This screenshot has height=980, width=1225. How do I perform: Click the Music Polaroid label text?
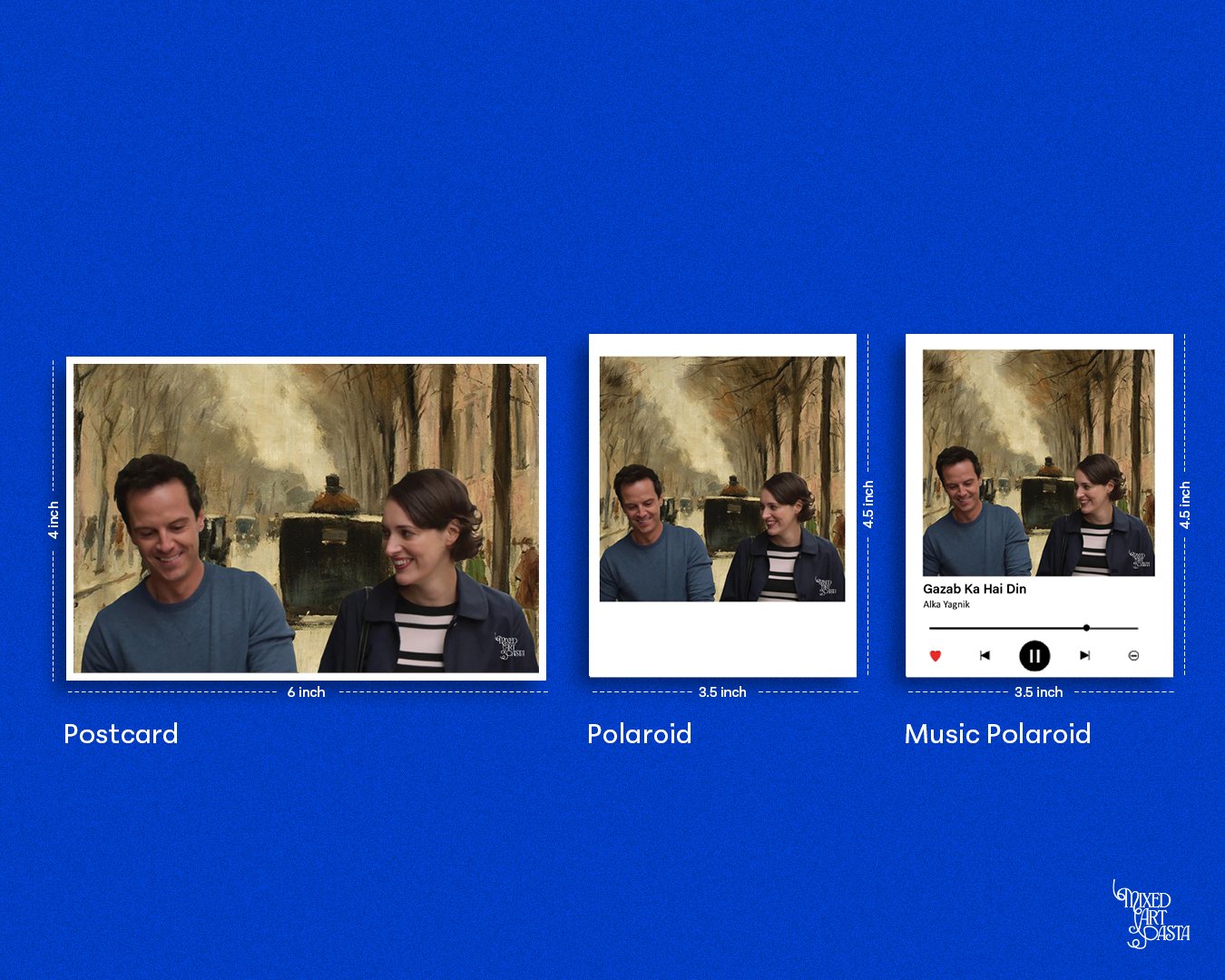coord(997,734)
